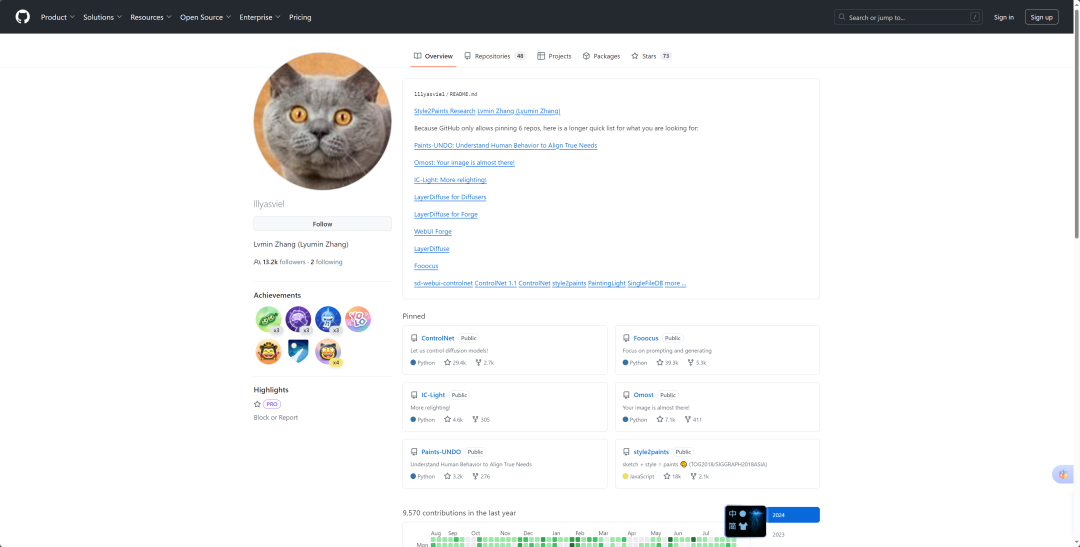Screen dimensions: 1080x547
Task: Switch to the Stars tab
Action: coord(652,56)
